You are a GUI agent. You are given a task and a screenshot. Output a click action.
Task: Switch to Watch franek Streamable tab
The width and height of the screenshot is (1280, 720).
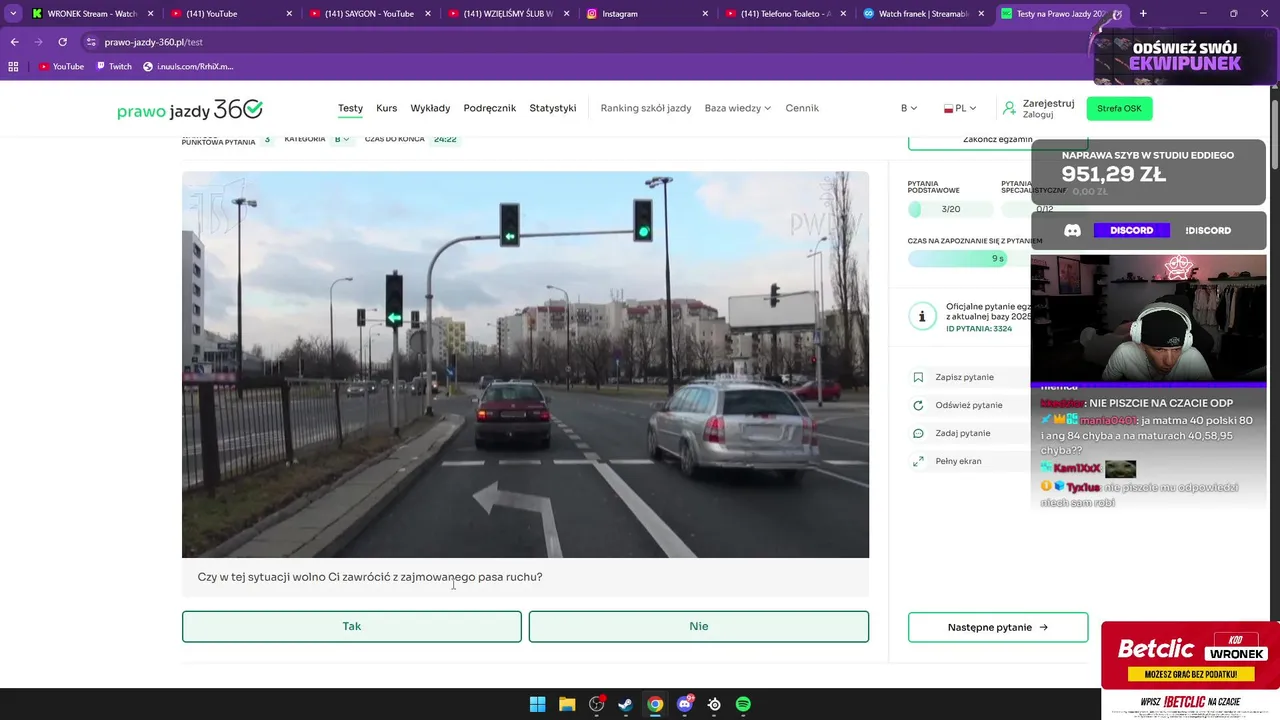925,14
